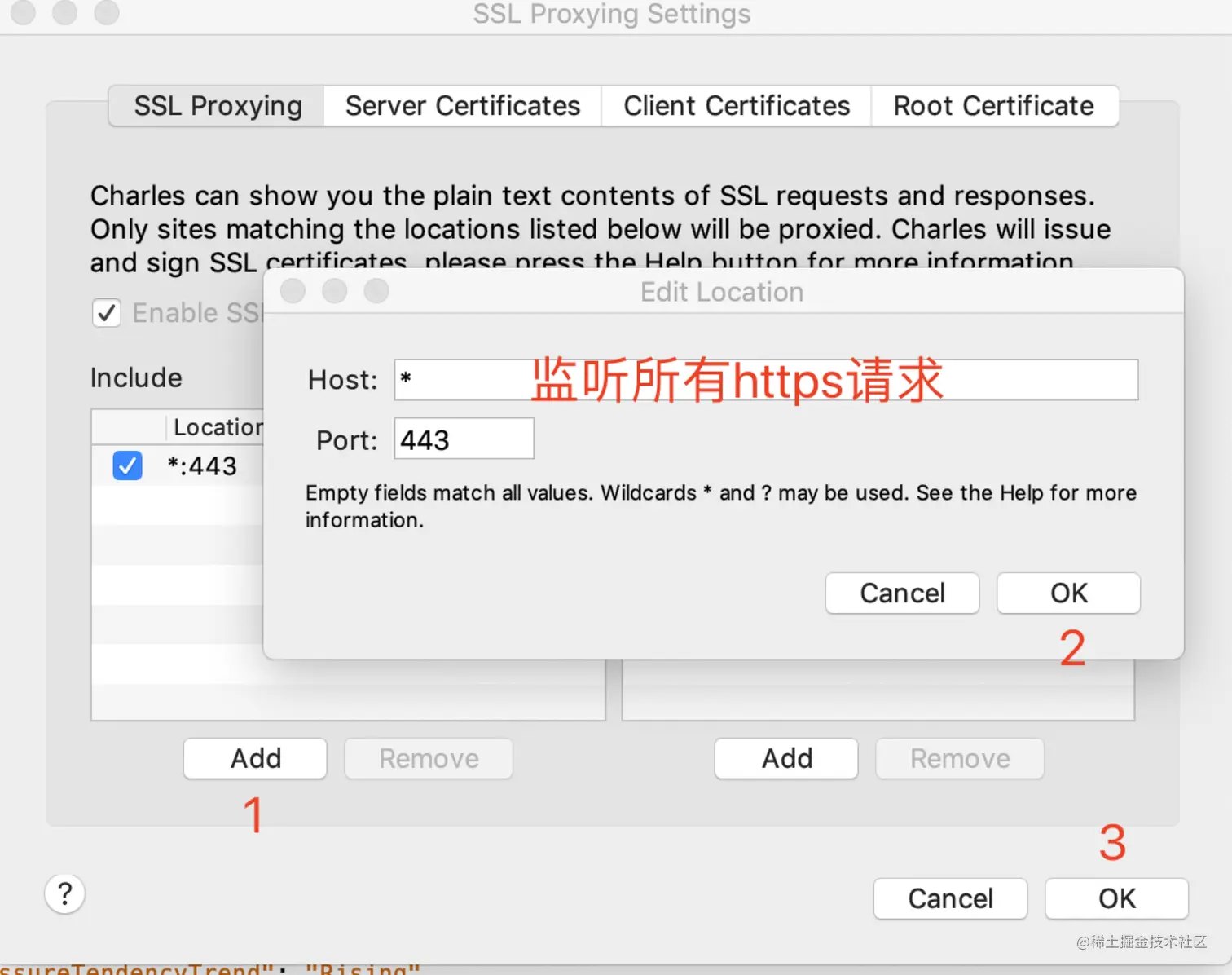Open the Server Certificates tab

[x=462, y=106]
